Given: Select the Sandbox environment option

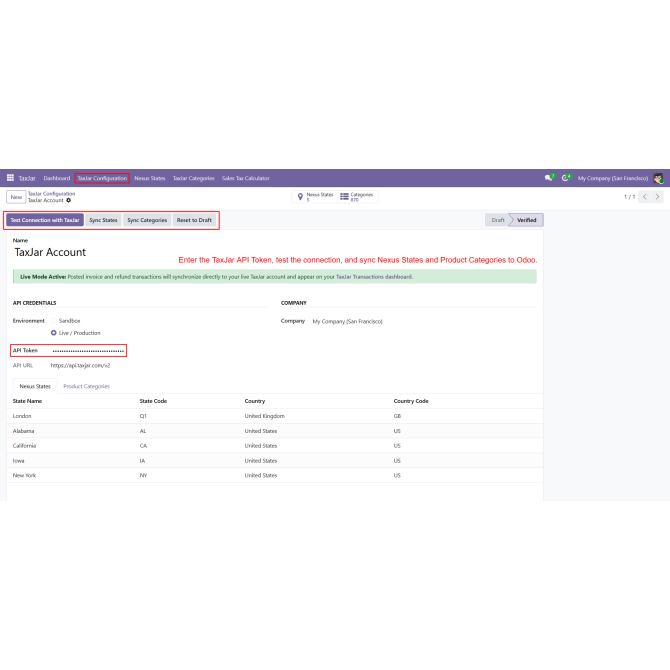Looking at the screenshot, I should pos(54,320).
